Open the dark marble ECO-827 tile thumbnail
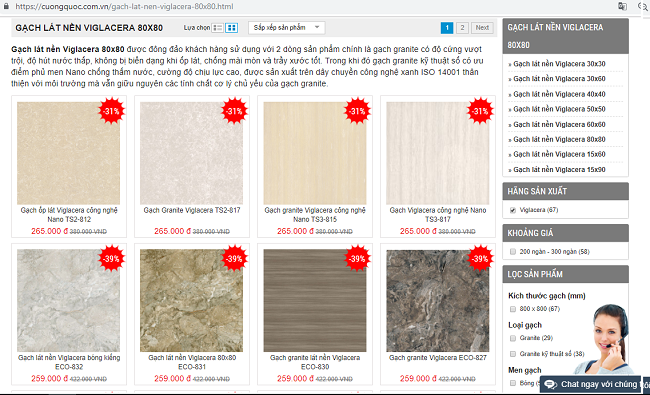The image size is (650, 395). click(438, 300)
